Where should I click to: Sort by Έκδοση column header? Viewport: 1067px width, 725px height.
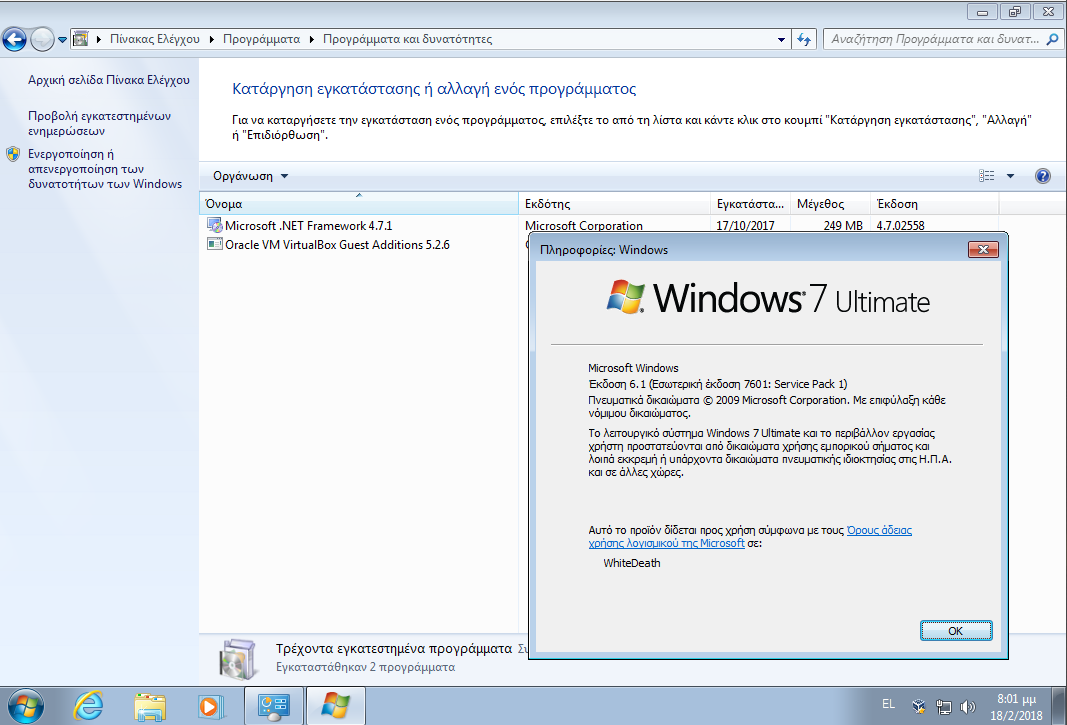(934, 204)
